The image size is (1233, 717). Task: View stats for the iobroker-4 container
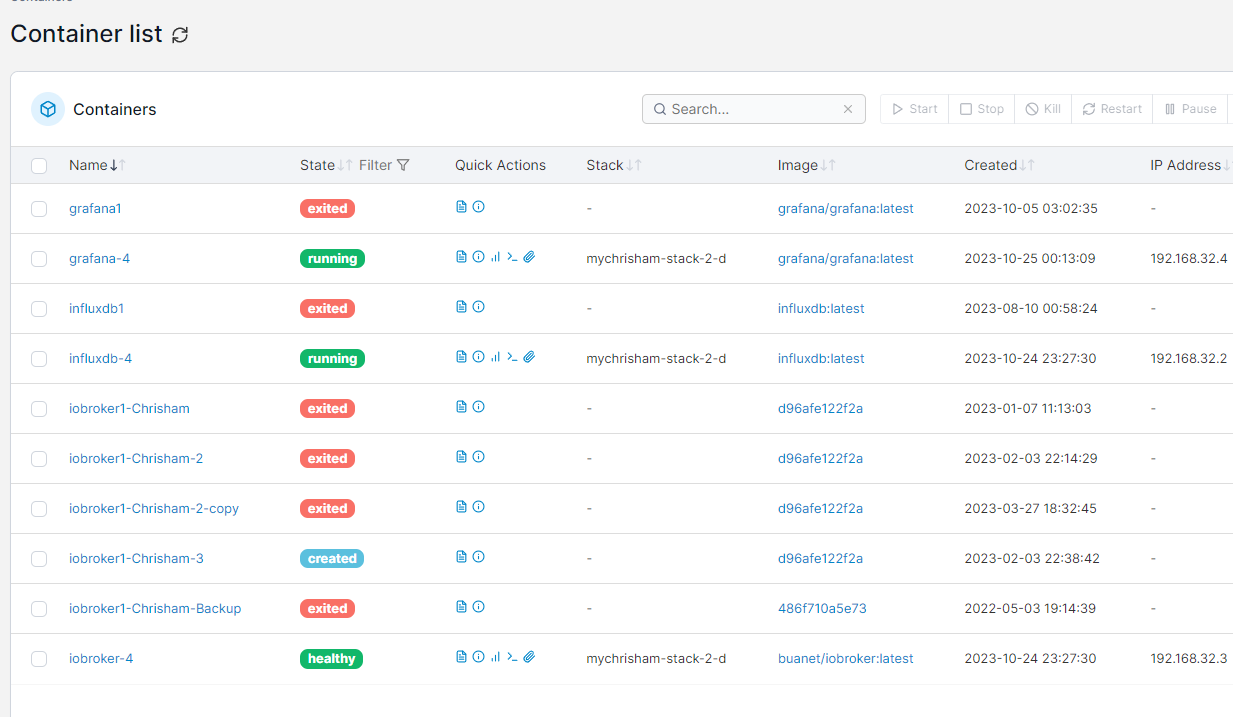pos(495,657)
